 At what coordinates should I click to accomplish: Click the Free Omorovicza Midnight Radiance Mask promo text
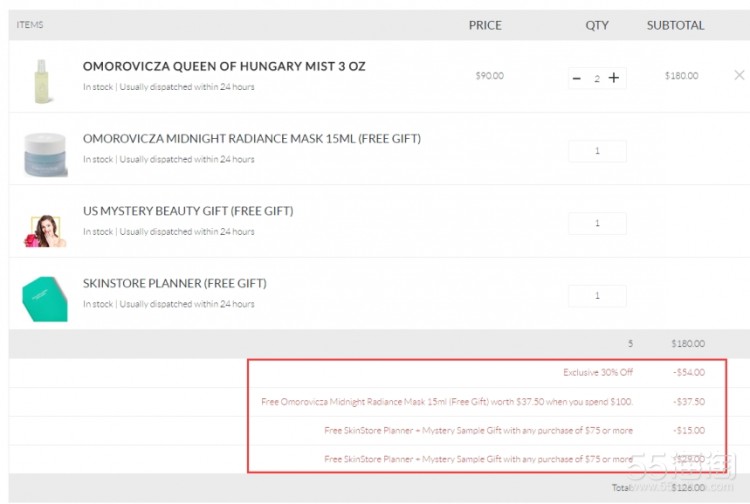coord(447,402)
